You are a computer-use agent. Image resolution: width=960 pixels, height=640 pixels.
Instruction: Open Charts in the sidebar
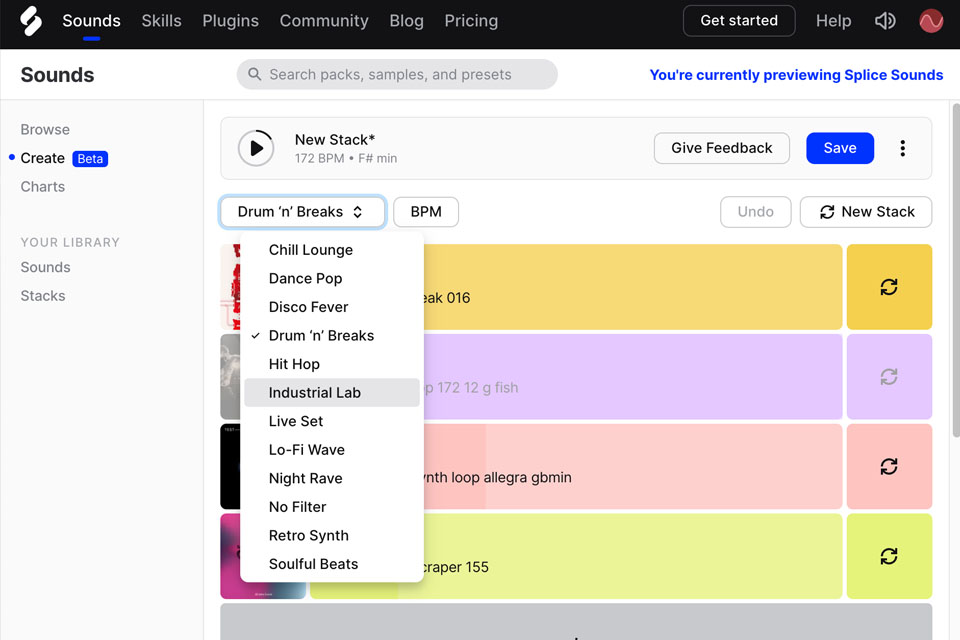pos(43,187)
